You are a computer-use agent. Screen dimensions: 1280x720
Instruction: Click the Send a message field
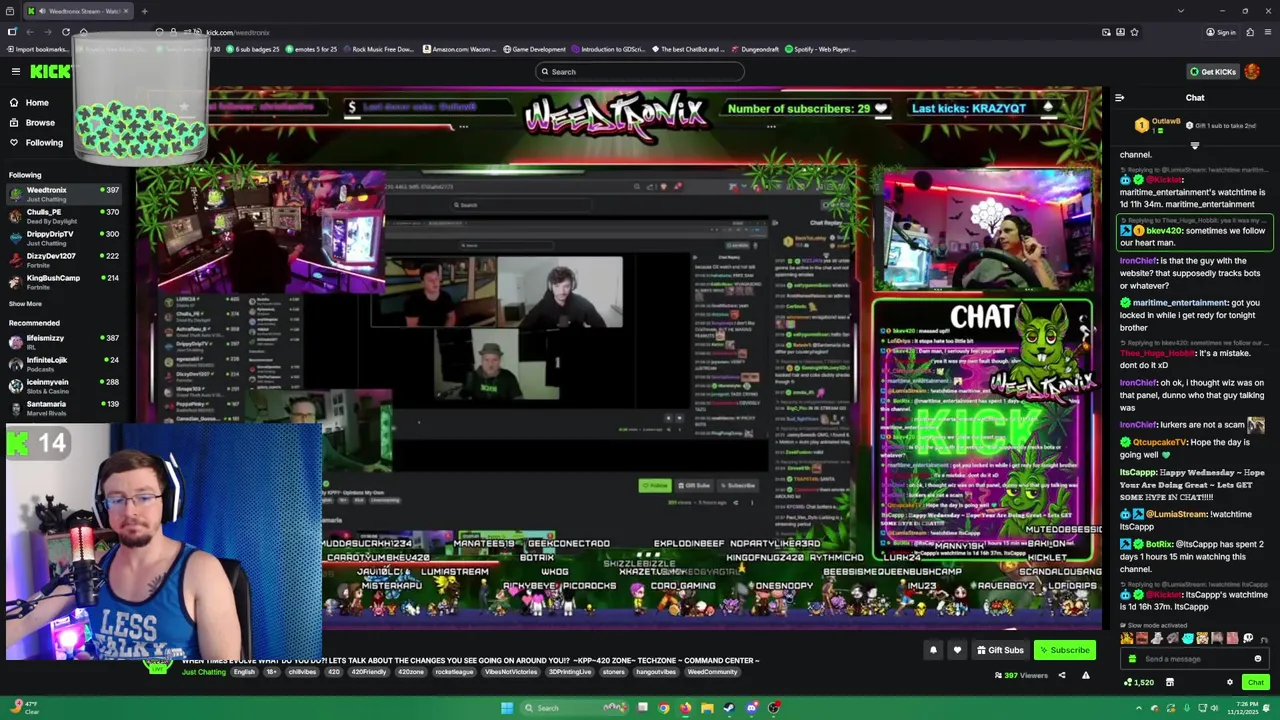1195,659
